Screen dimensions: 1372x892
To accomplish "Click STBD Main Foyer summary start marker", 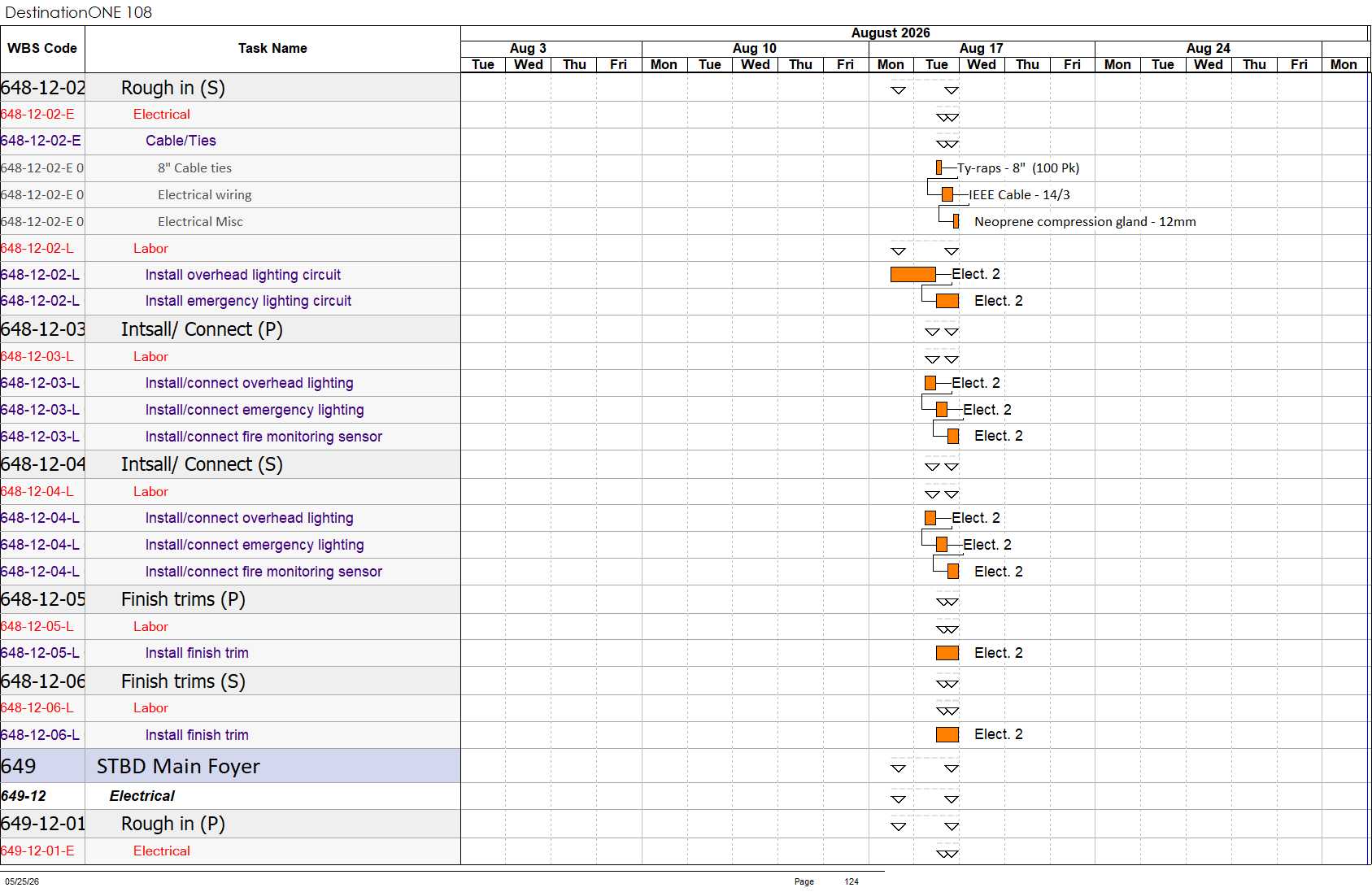I will (x=899, y=768).
